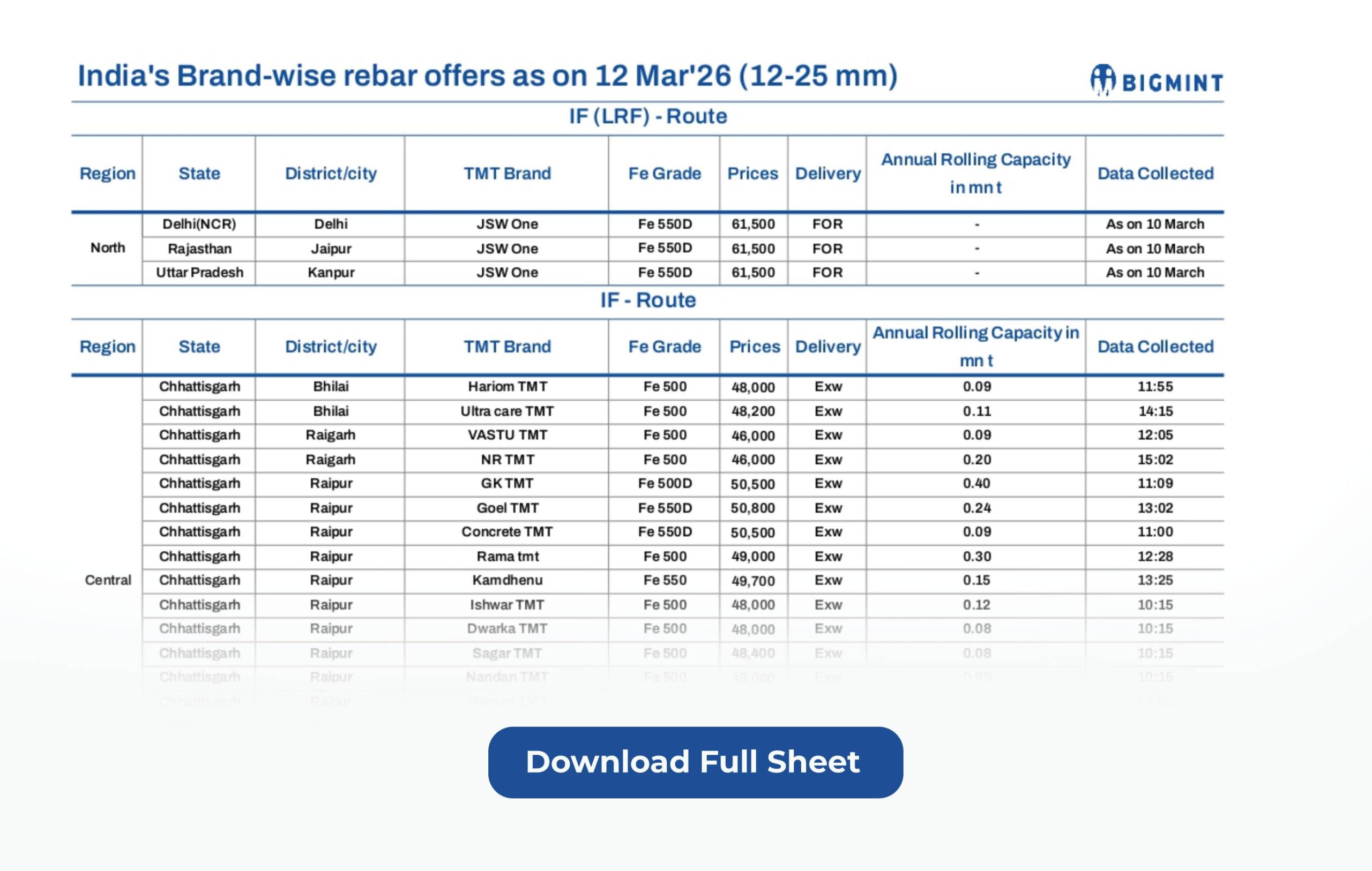The image size is (1372, 871).
Task: Click the Ultra care TMT brand cell
Action: click(506, 411)
